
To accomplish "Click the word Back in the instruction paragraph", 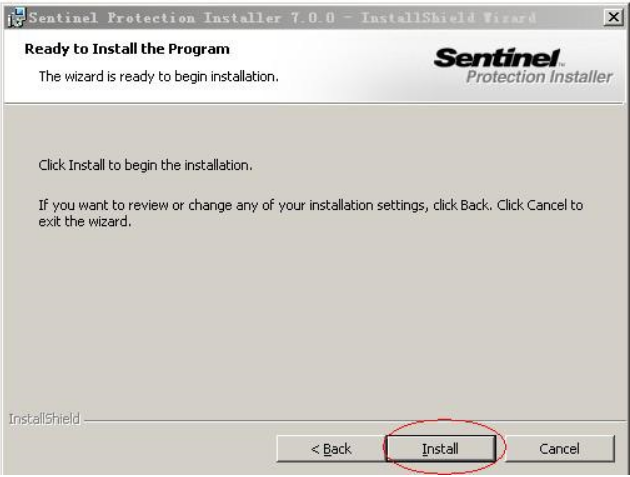I will [475, 205].
